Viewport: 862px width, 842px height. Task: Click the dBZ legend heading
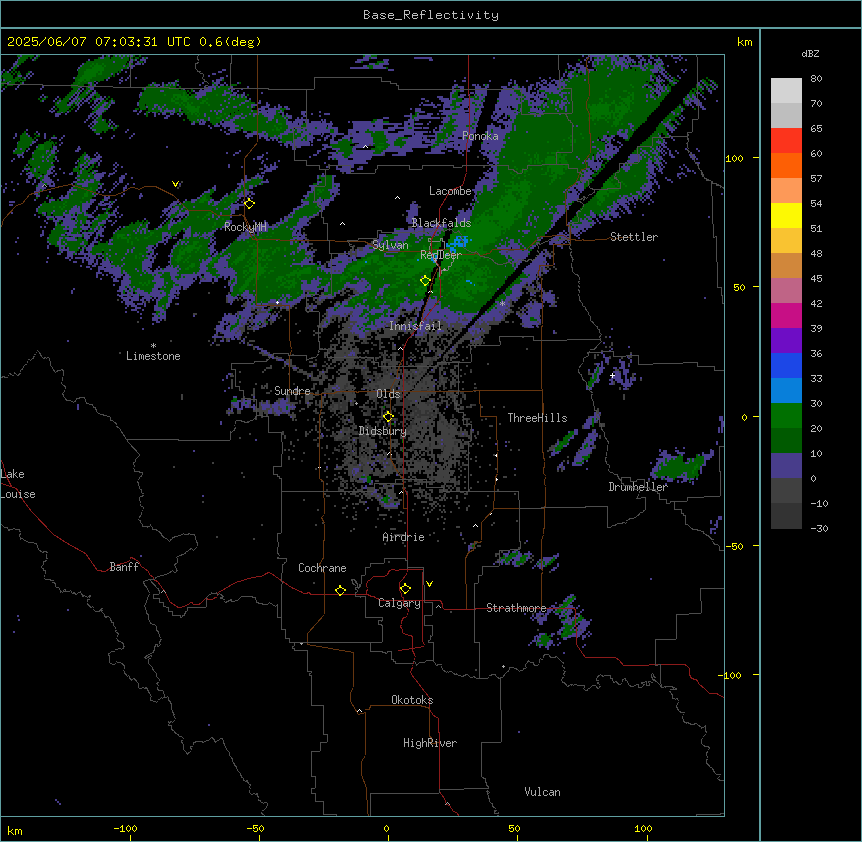click(x=810, y=54)
